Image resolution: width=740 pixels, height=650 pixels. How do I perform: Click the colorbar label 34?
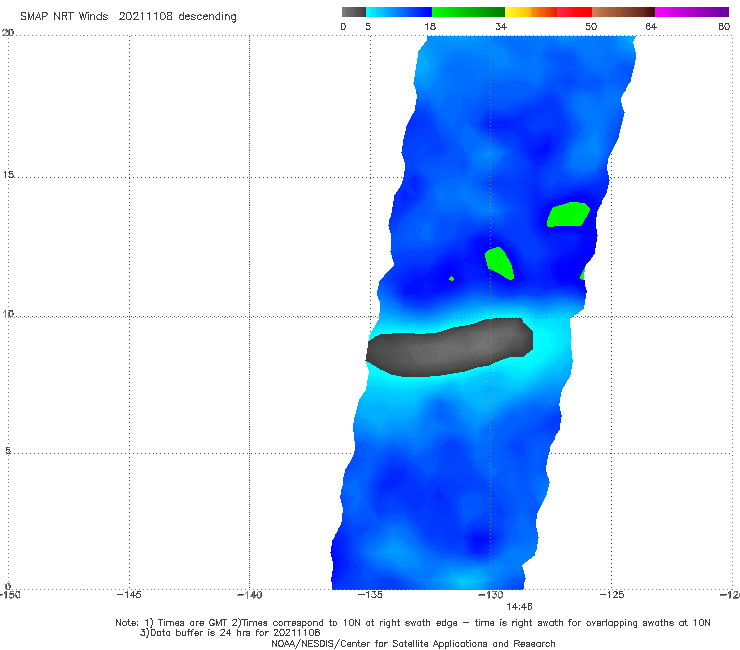click(501, 26)
